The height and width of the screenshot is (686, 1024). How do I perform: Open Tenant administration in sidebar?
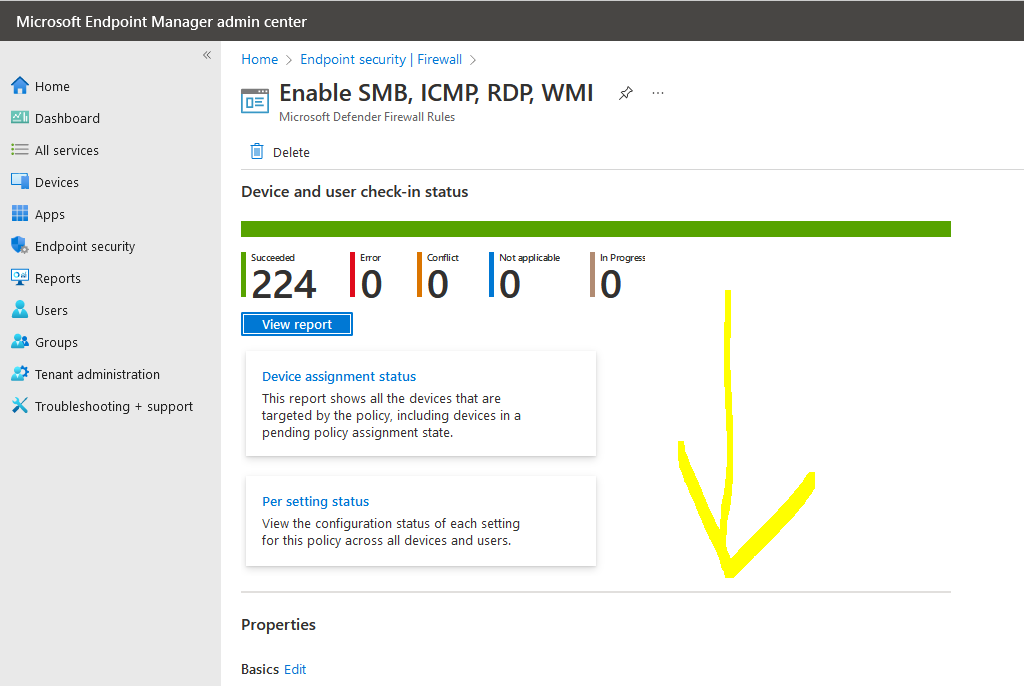click(x=97, y=374)
